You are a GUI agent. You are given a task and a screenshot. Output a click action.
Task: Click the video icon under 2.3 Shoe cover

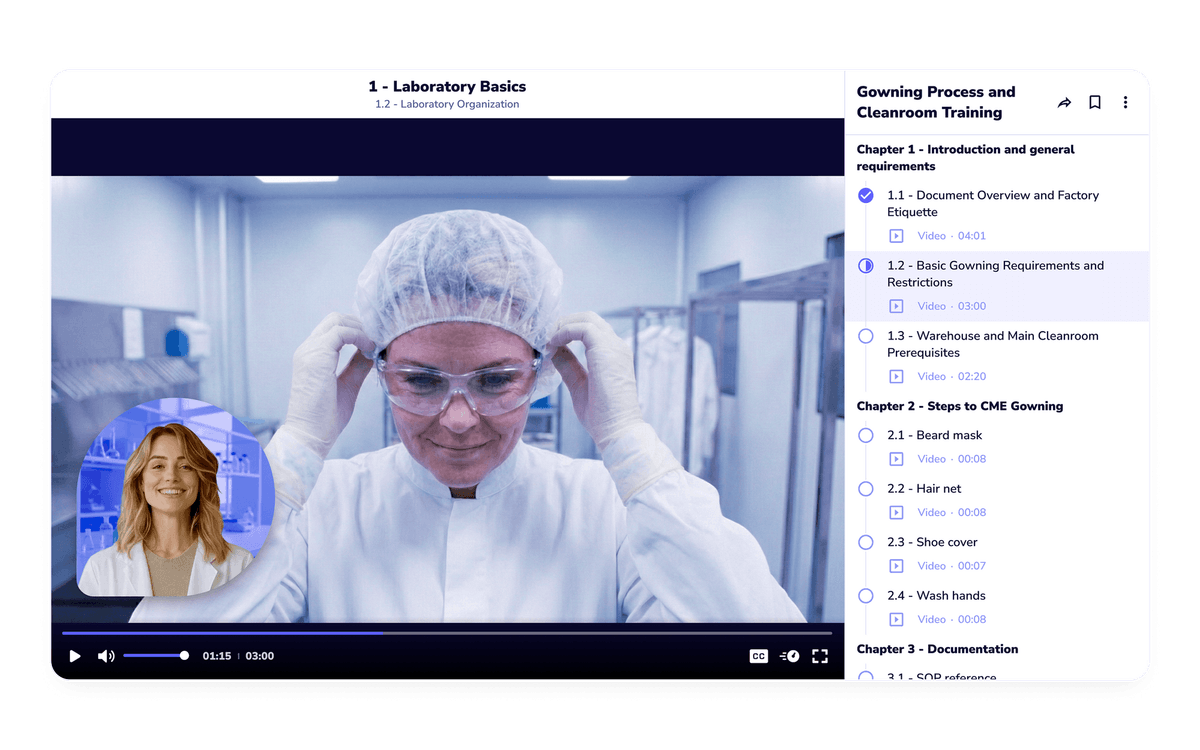pyautogui.click(x=896, y=566)
